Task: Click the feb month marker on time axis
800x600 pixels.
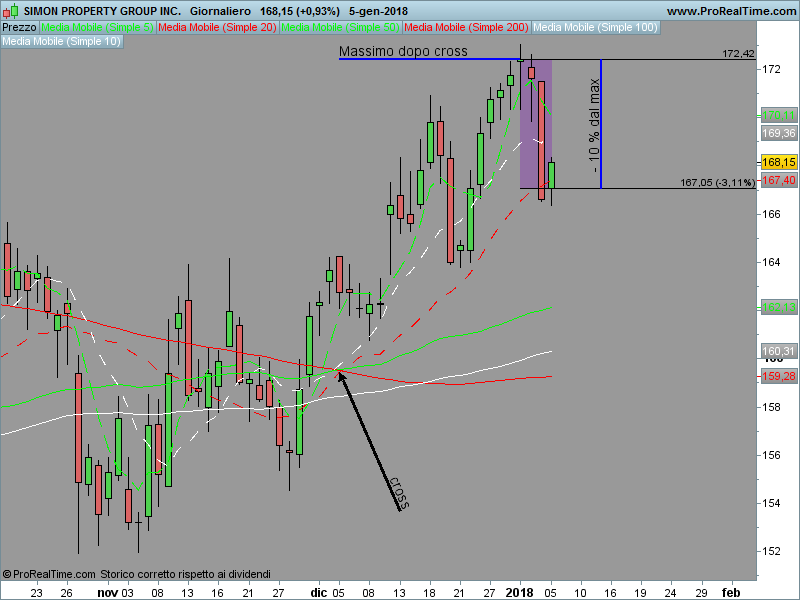Action: pyautogui.click(x=731, y=592)
